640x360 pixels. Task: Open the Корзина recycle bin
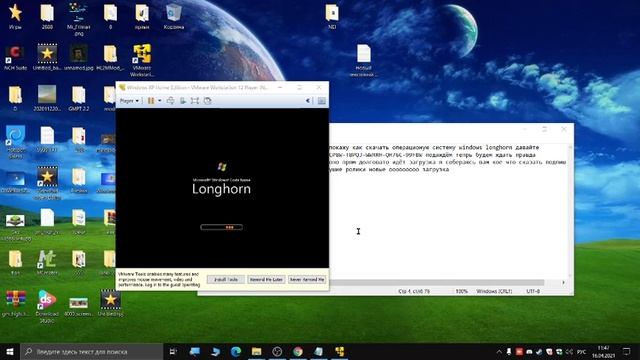[174, 17]
